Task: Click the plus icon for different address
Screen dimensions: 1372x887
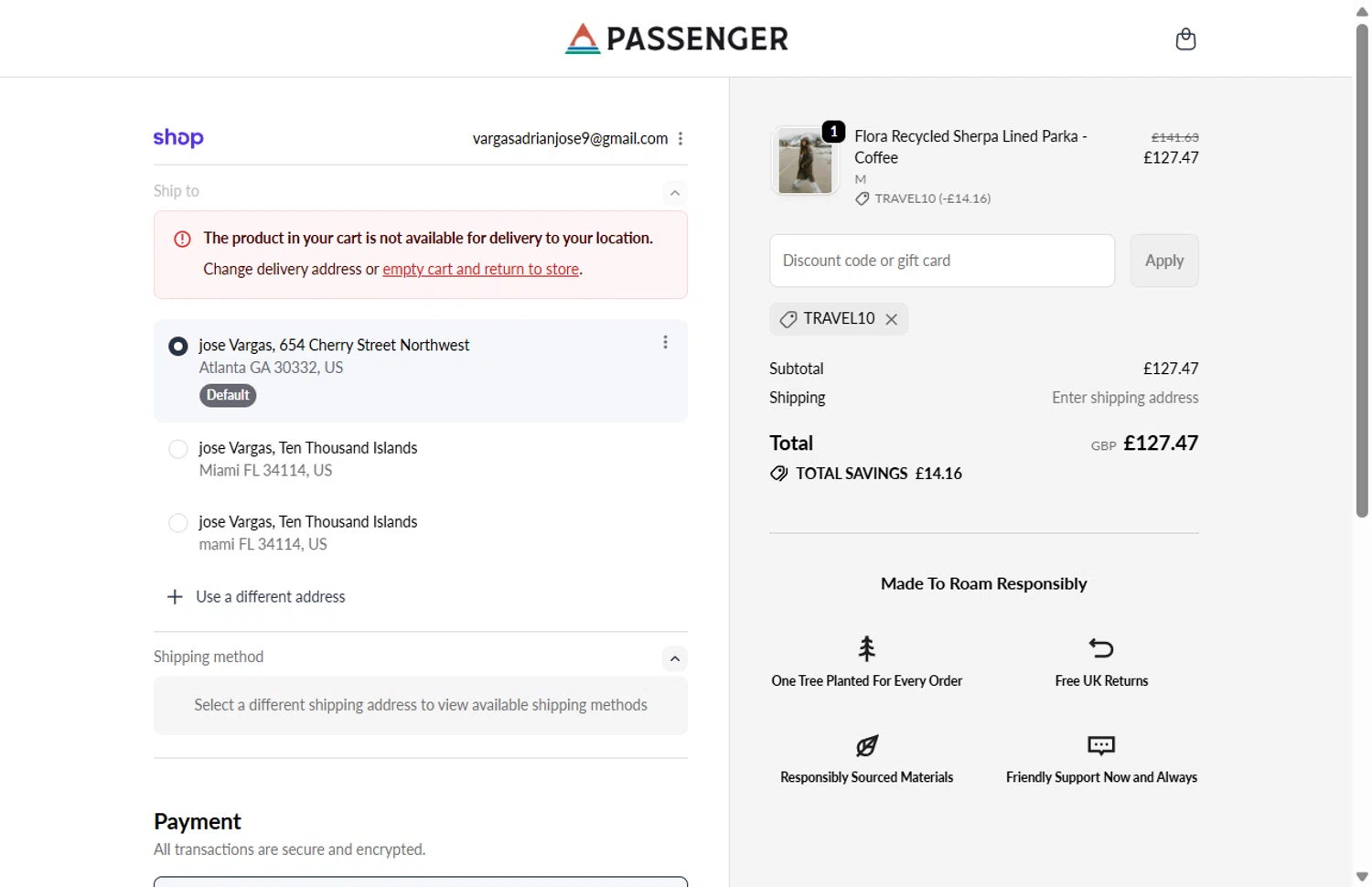Action: coord(175,597)
